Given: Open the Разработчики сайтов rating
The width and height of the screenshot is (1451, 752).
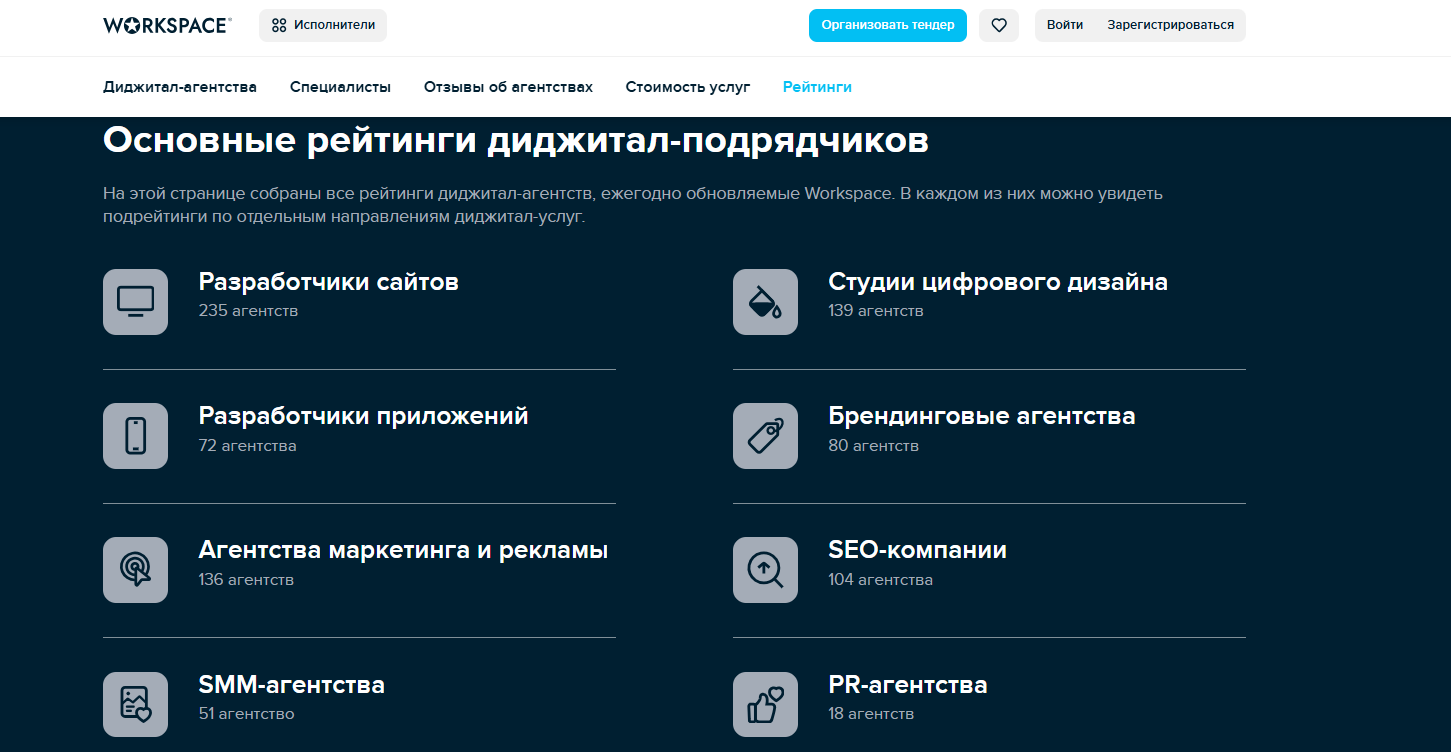Looking at the screenshot, I should pos(328,282).
